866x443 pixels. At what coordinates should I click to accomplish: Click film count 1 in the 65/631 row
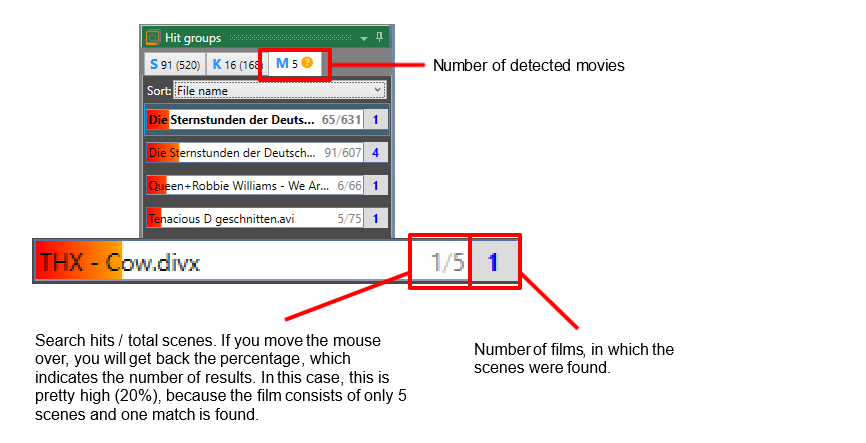(x=376, y=119)
